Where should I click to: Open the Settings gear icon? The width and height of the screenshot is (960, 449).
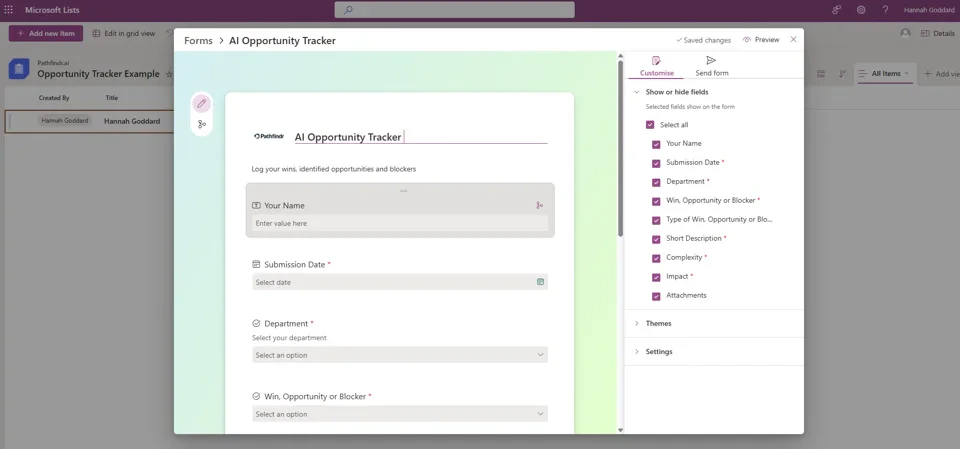pos(861,10)
